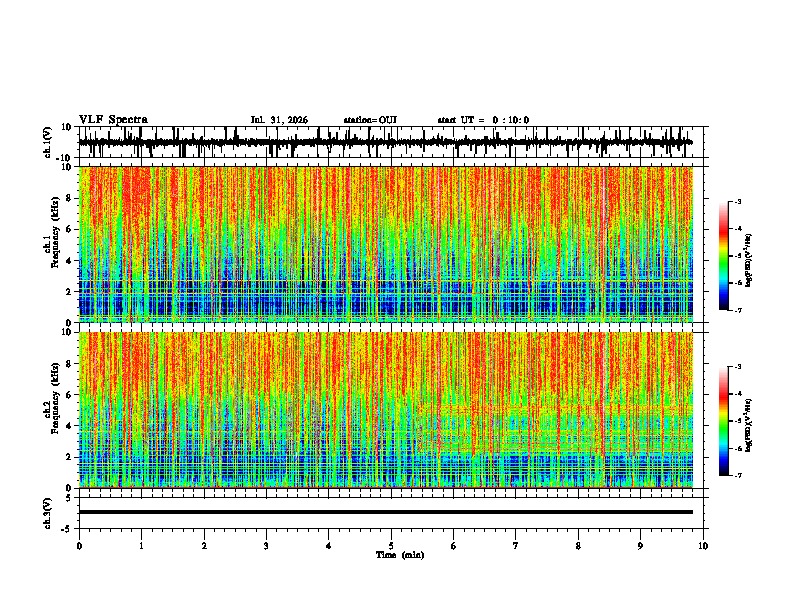This screenshot has width=792, height=612.
Task: Click the ch.3(V) flat black trace
Action: tap(386, 512)
